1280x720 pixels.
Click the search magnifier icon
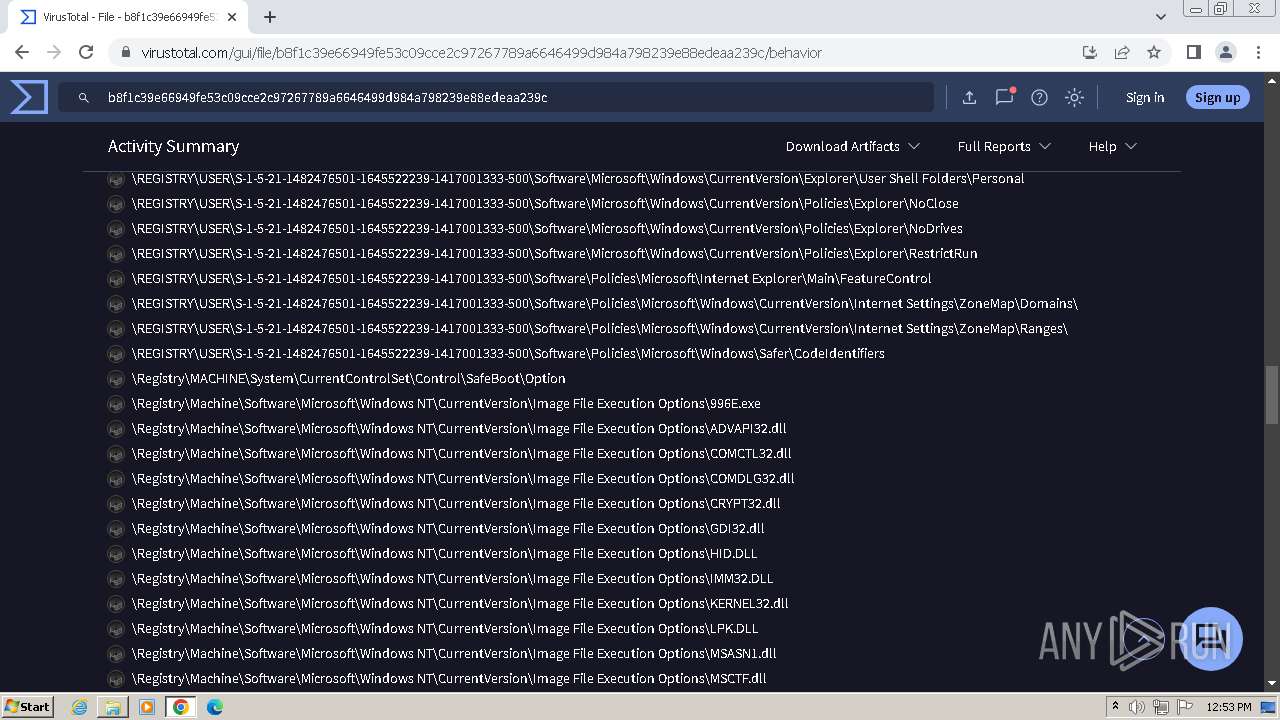click(84, 98)
